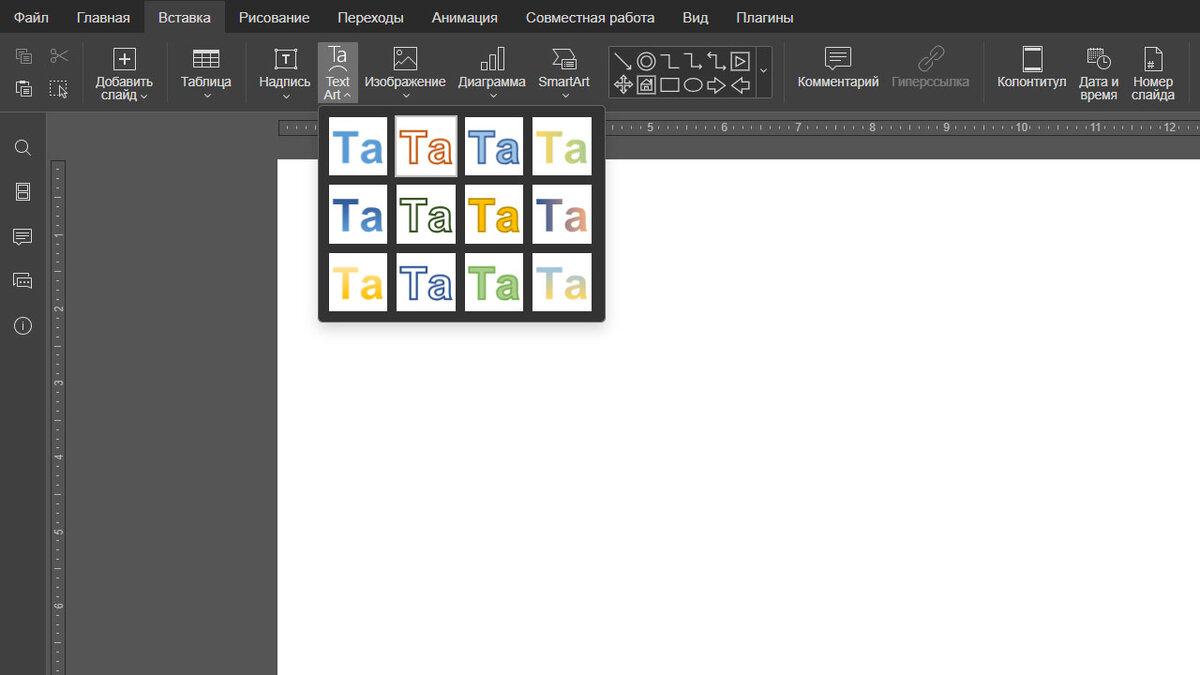Switch to the Анимация tab
The width and height of the screenshot is (1200, 675).
[465, 17]
